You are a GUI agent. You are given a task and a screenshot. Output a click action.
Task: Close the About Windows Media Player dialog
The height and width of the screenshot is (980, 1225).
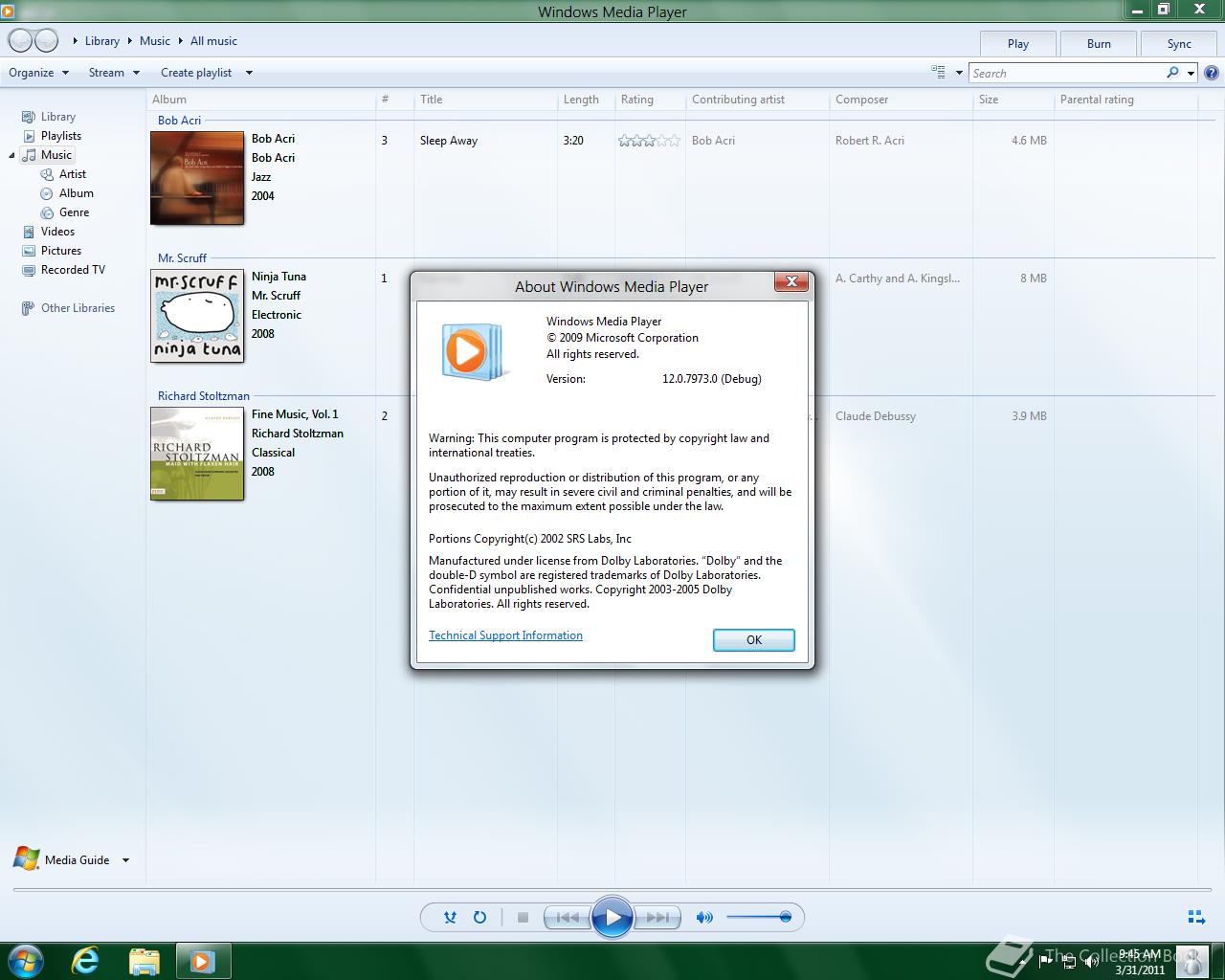791,281
